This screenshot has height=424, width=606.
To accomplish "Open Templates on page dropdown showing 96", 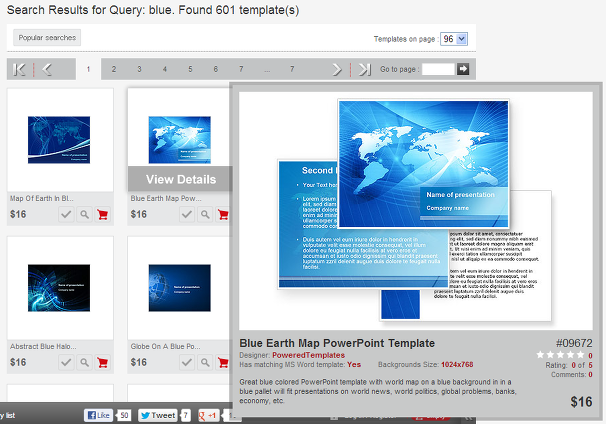I will [454, 39].
